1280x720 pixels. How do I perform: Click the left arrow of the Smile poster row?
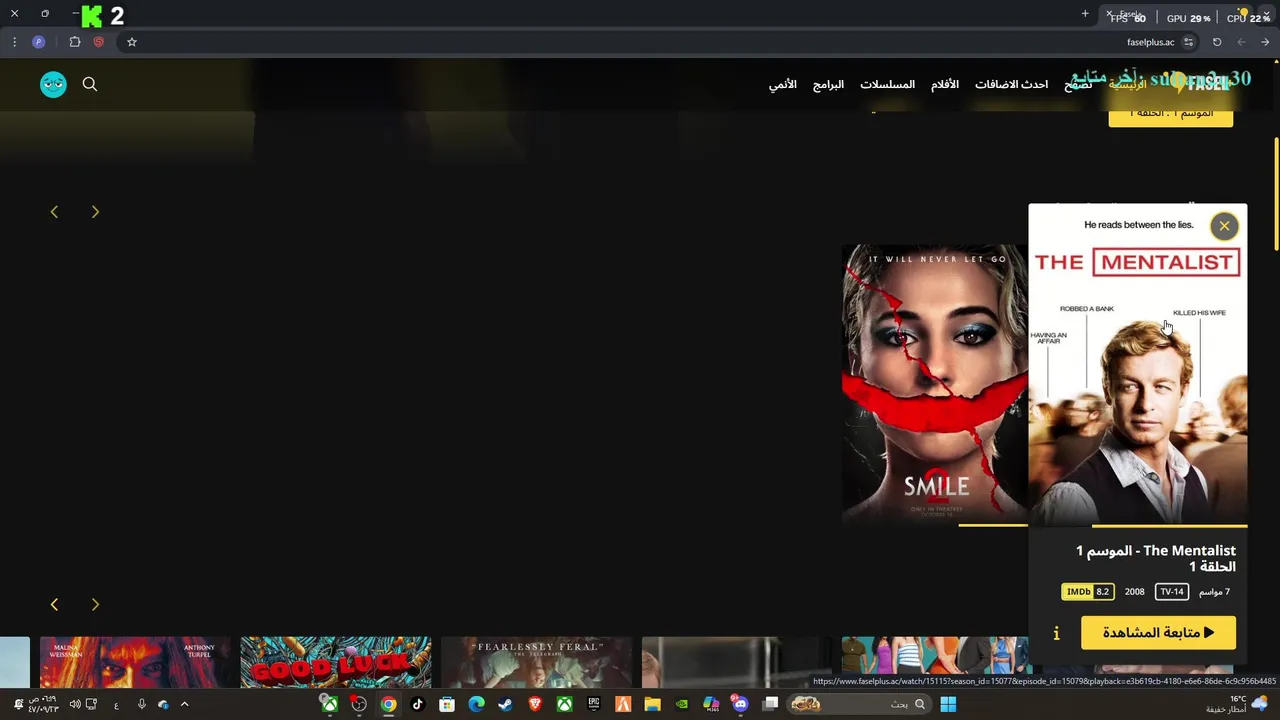54,212
